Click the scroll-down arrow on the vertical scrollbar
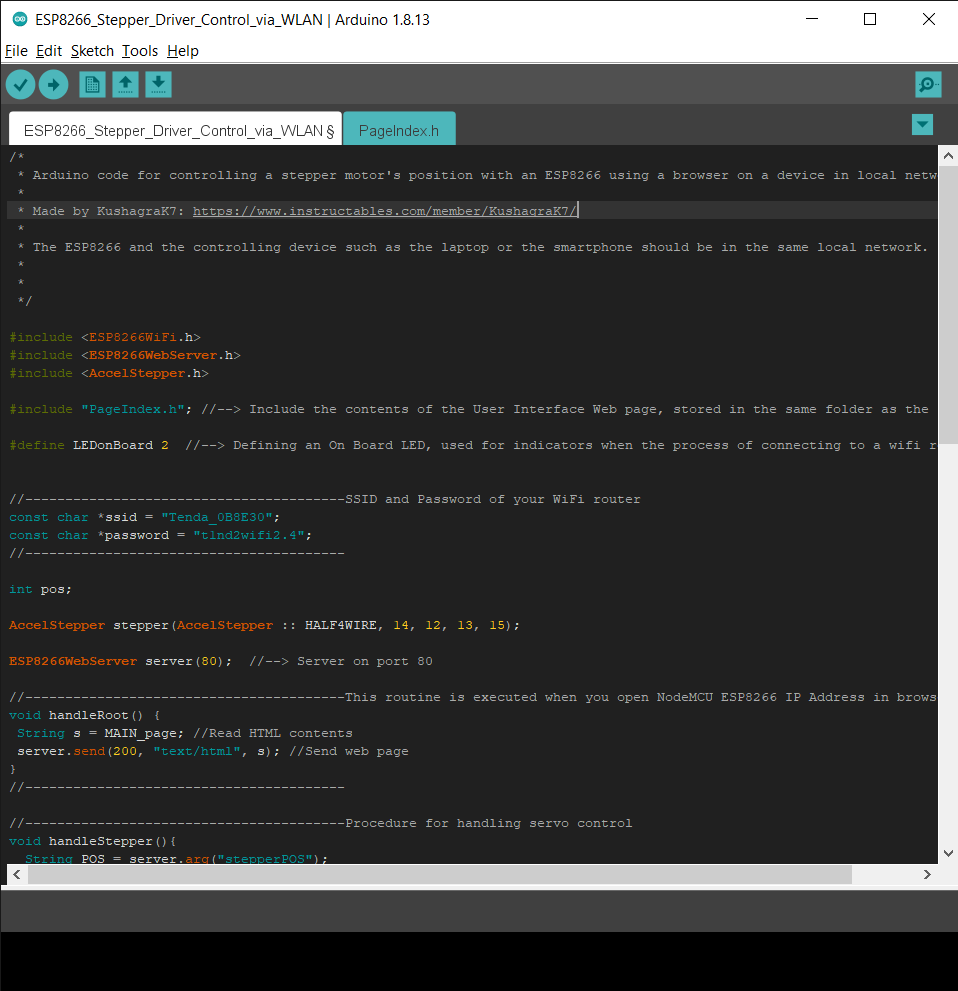 click(x=947, y=852)
